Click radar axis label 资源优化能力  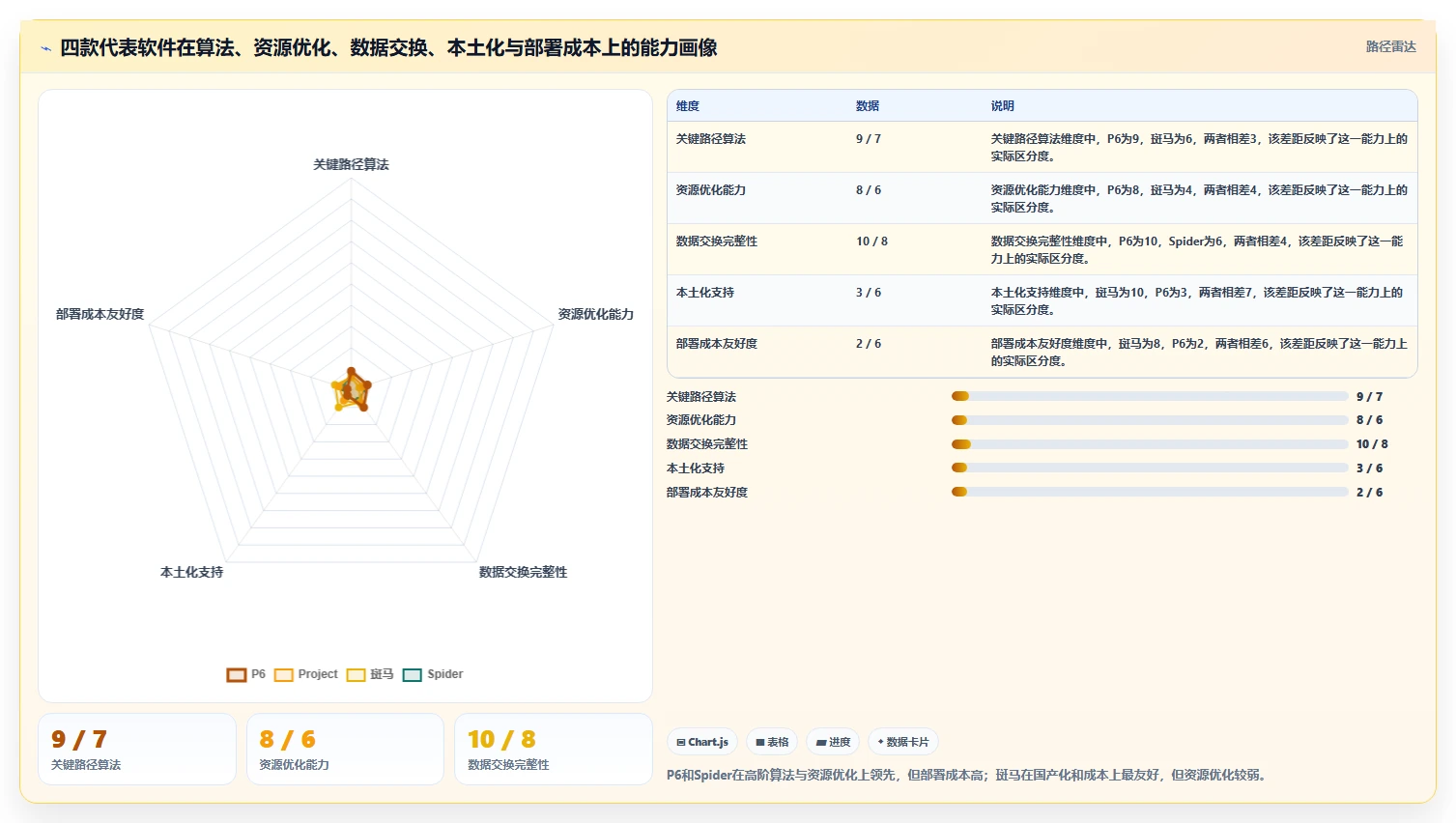pyautogui.click(x=596, y=315)
